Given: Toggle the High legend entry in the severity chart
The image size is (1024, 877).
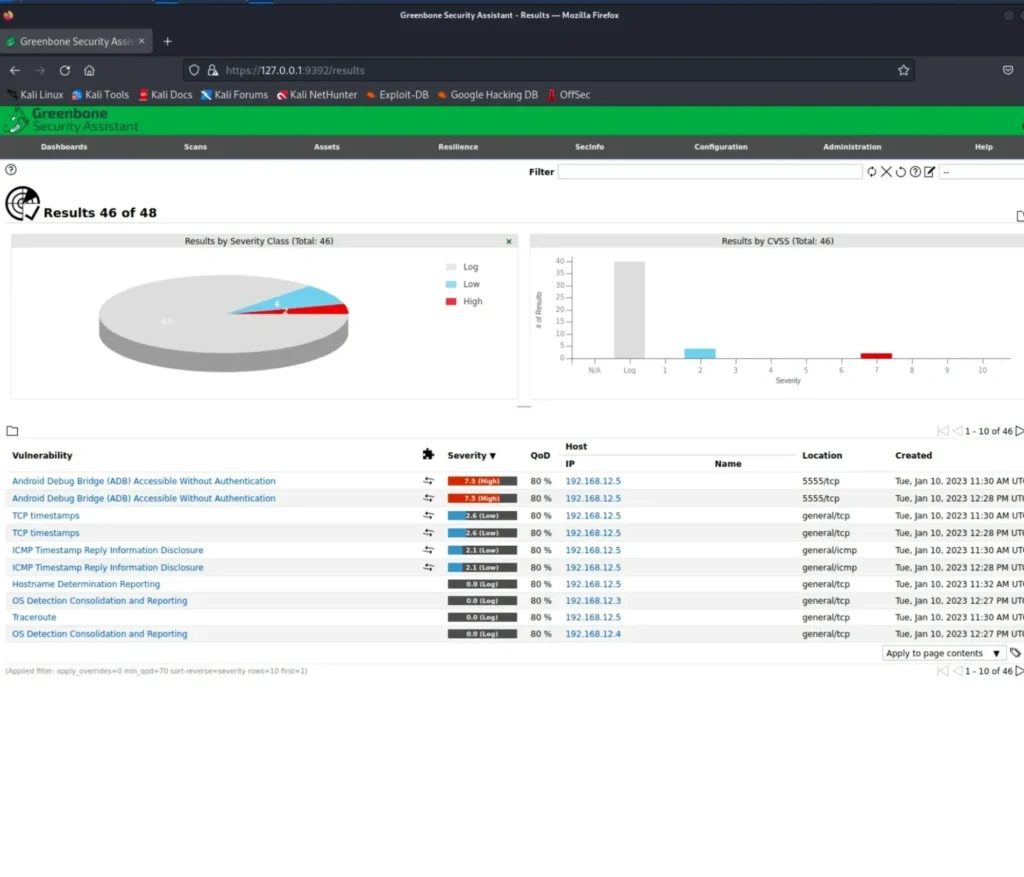Looking at the screenshot, I should 465,301.
